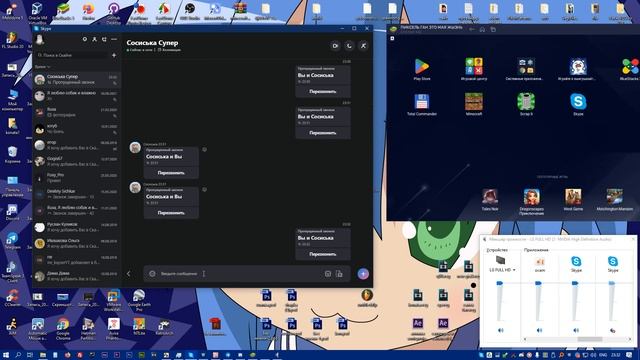Click the BlueStacks back arrow
This screenshot has height=360, width=640.
tap(472, 29)
